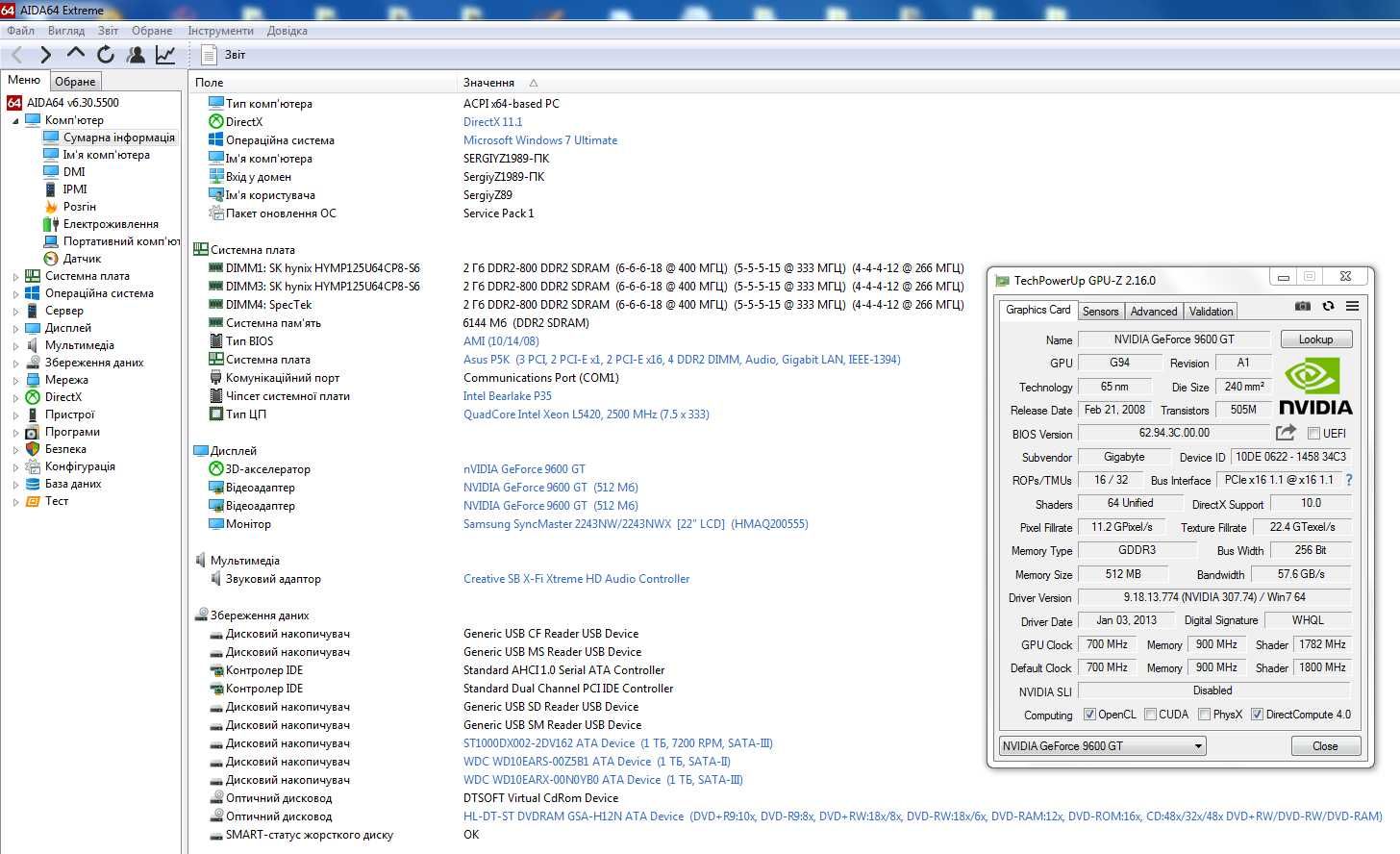Viewport: 1400px width, 854px height.
Task: Open the Intel Bearlake P35 chipset link
Action: pos(508,396)
